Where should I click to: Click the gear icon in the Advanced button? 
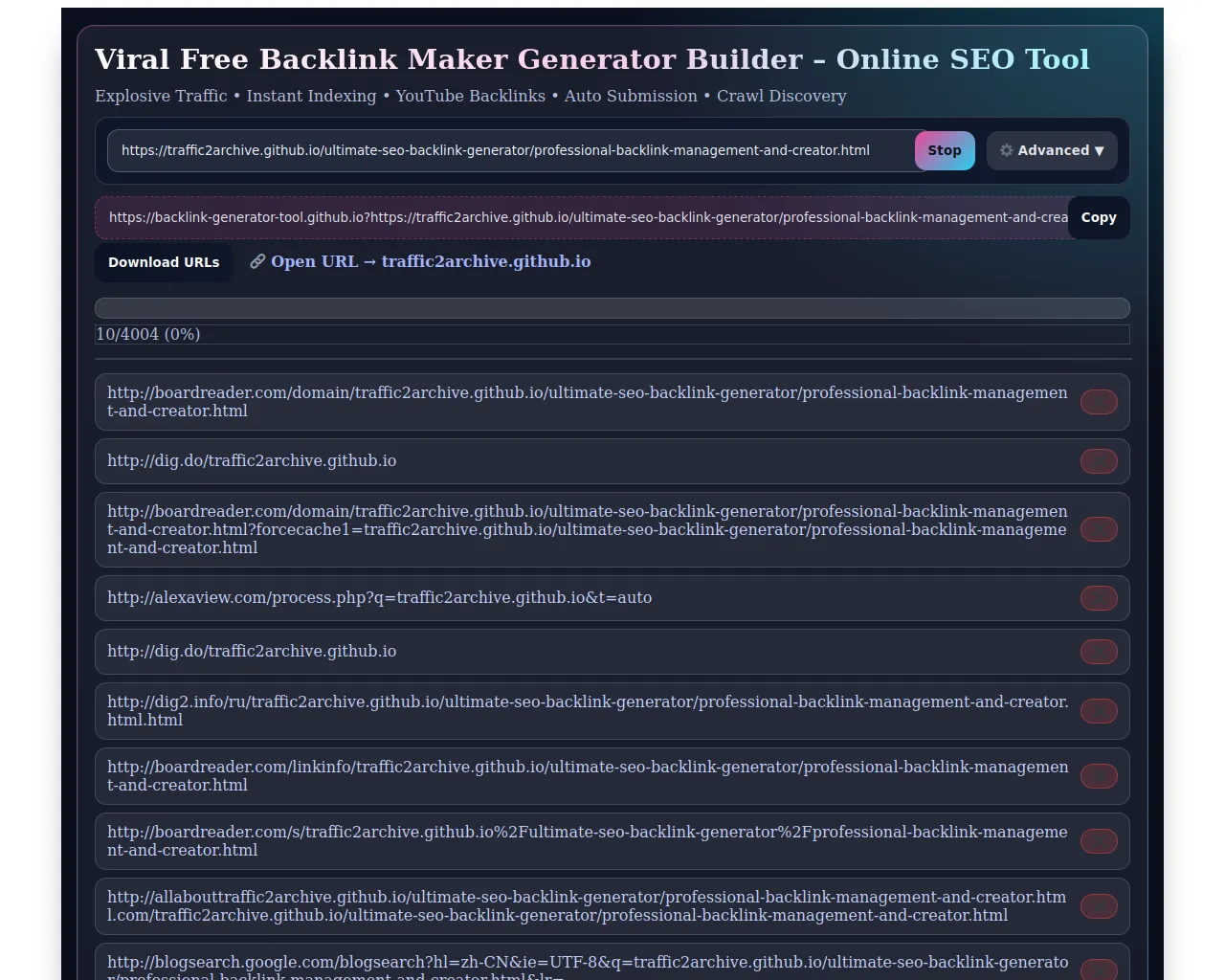tap(1006, 150)
